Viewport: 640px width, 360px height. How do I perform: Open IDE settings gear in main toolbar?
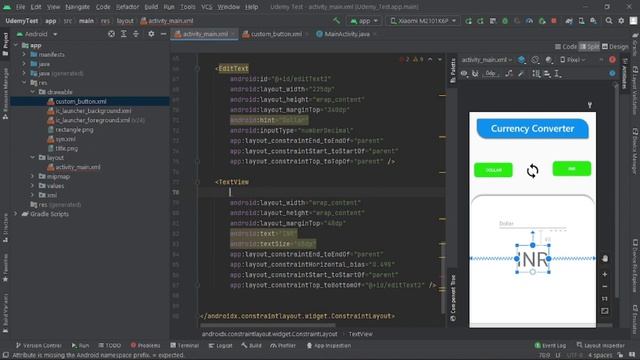tap(621, 21)
